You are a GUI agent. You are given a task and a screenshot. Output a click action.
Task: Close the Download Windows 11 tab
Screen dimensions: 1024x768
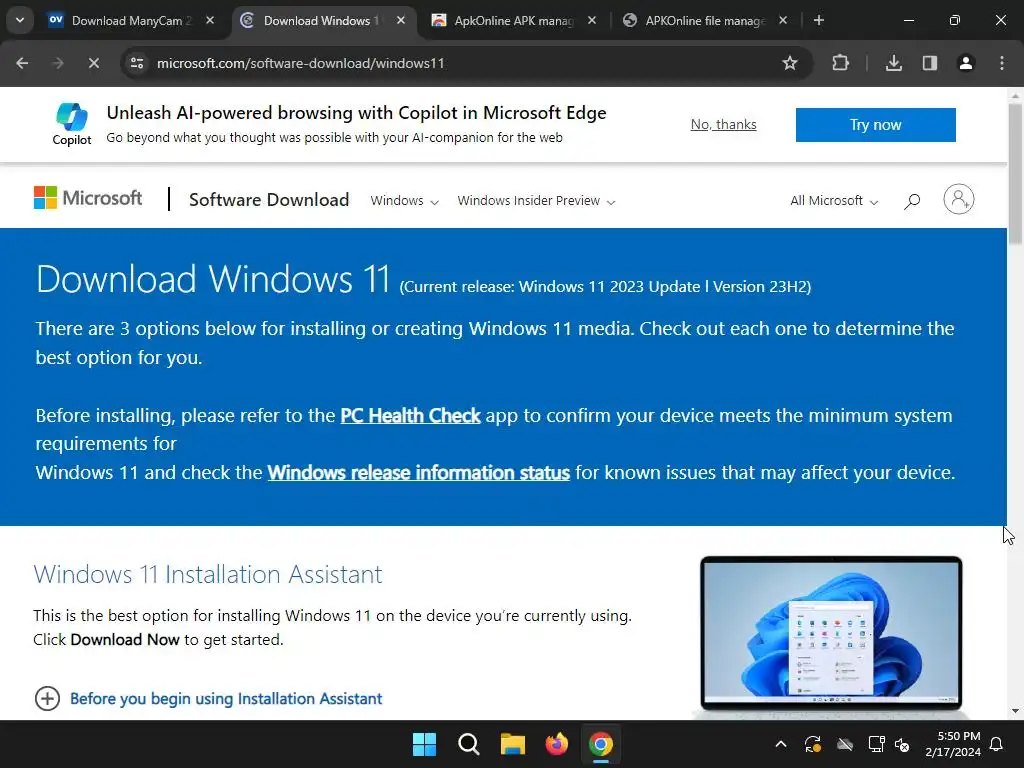click(x=401, y=21)
